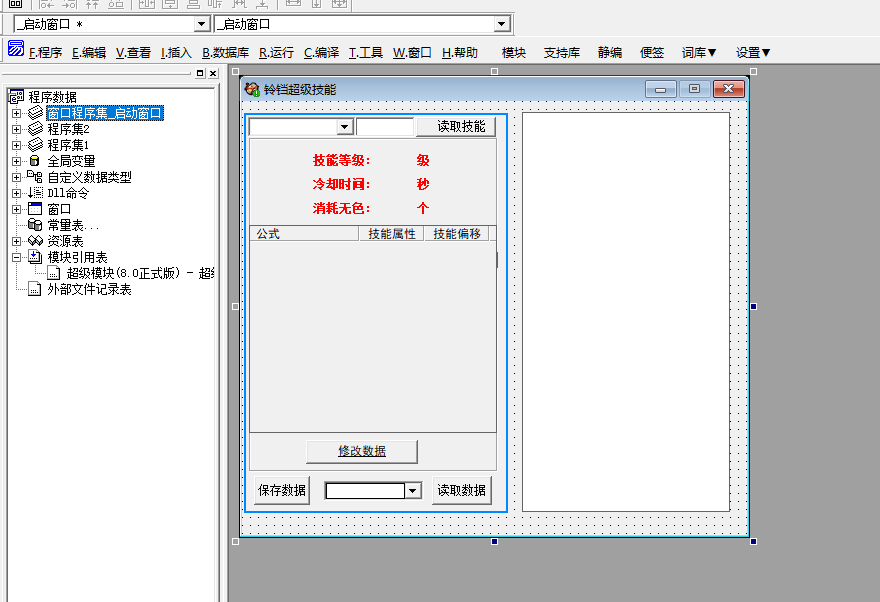
Task: Click the 常量表 icon in tree
Action: point(35,225)
